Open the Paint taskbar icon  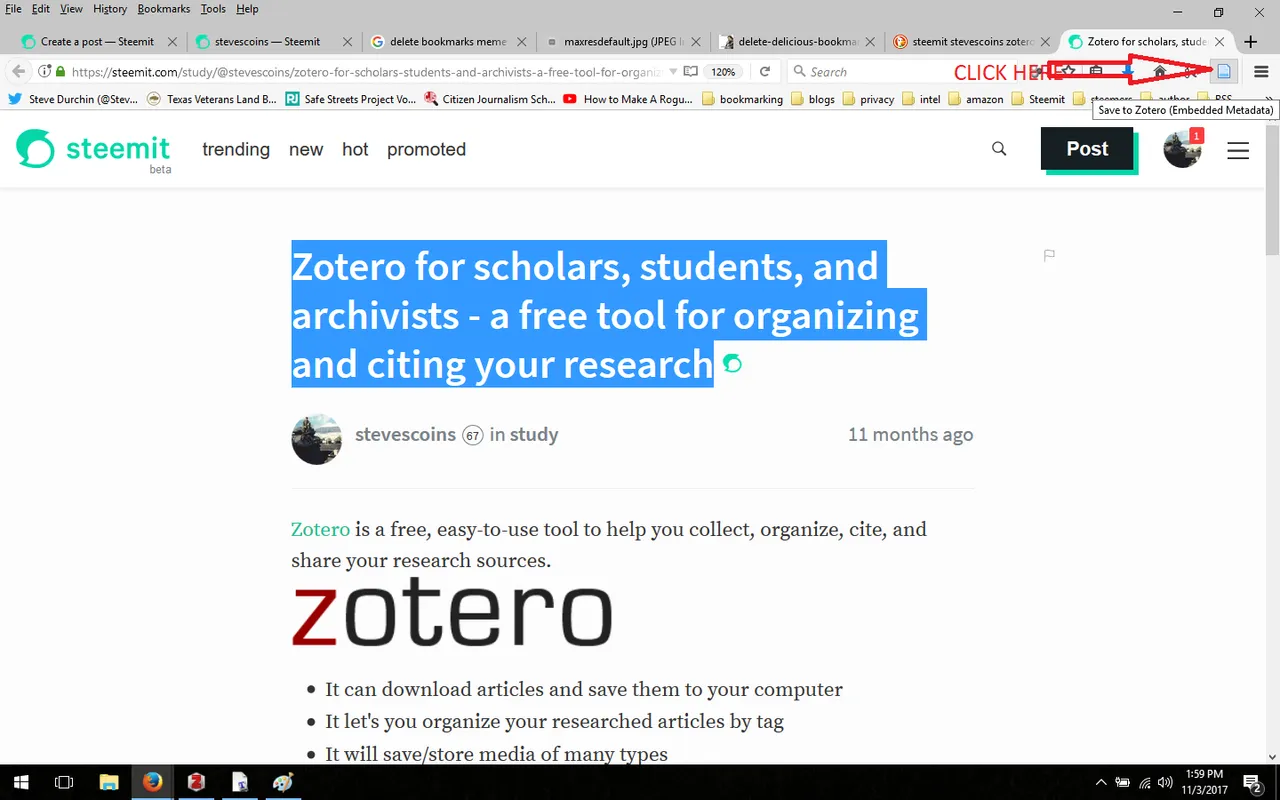coord(284,782)
